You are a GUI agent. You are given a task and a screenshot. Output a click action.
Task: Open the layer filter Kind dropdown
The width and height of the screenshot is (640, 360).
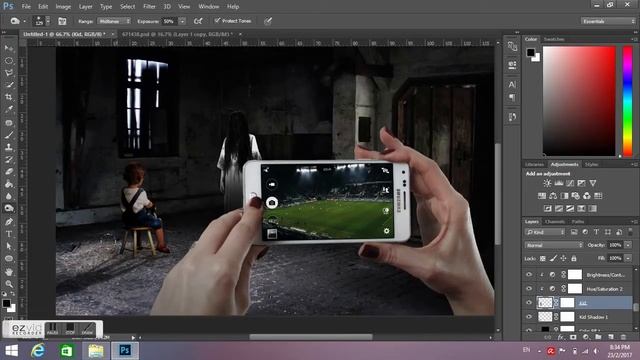pos(545,232)
